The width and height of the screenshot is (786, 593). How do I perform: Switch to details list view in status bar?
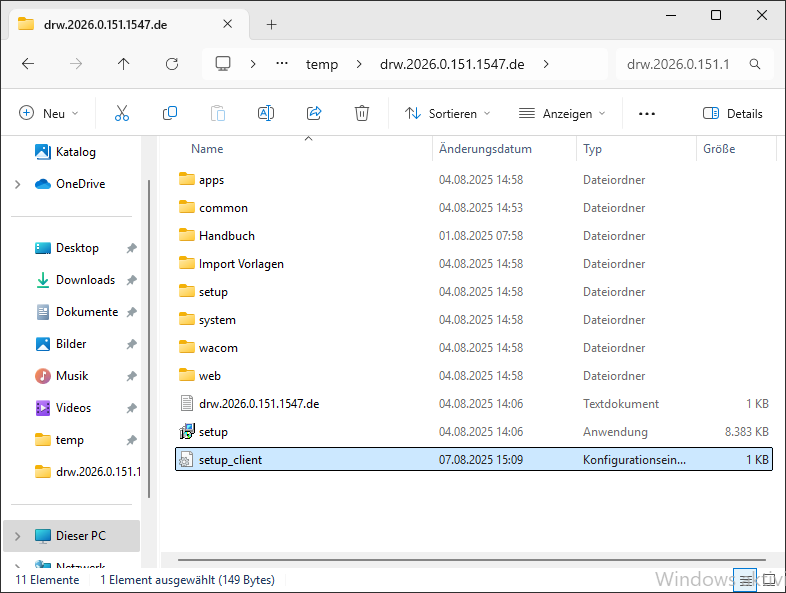pyautogui.click(x=746, y=580)
